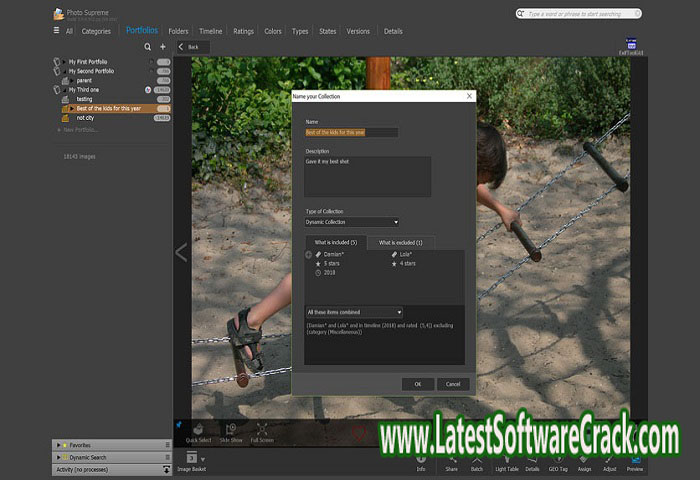Viewport: 700px width, 480px height.
Task: Switch to the 'What is excluded (1)' tab
Action: 403,243
